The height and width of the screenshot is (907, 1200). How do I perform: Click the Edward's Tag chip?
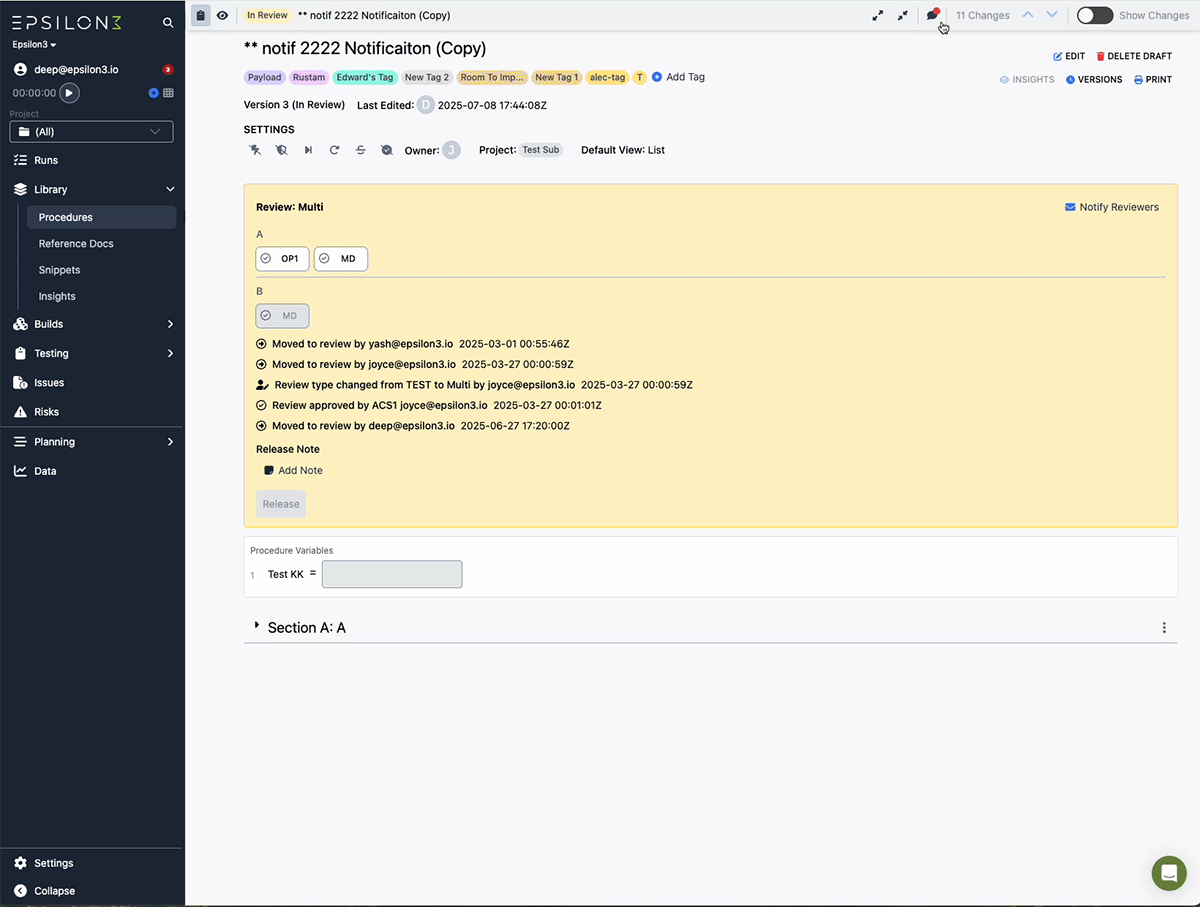pos(365,77)
